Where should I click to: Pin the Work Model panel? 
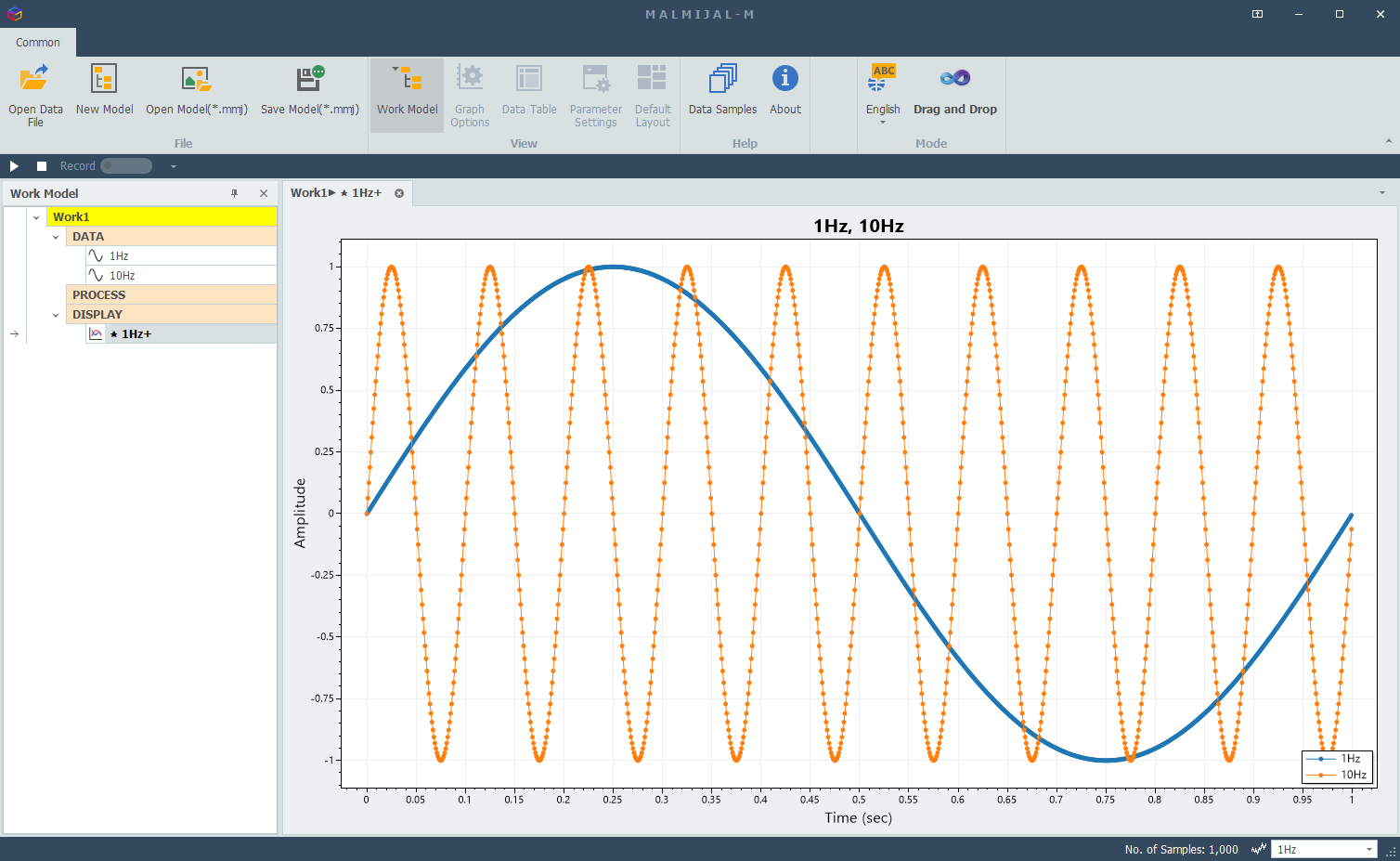click(x=235, y=193)
